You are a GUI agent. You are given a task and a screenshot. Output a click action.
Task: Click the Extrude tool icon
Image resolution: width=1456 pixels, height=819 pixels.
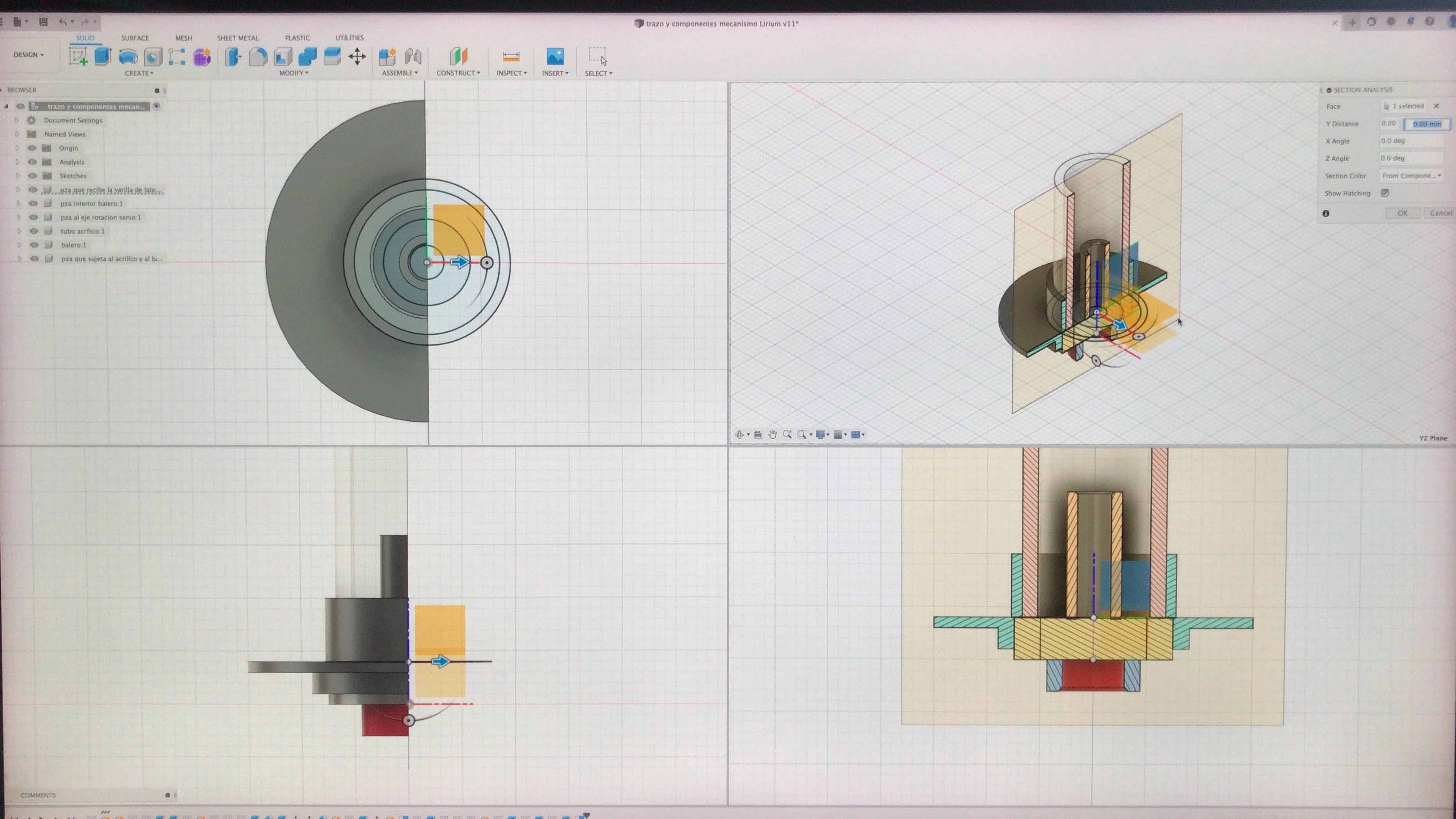click(103, 57)
